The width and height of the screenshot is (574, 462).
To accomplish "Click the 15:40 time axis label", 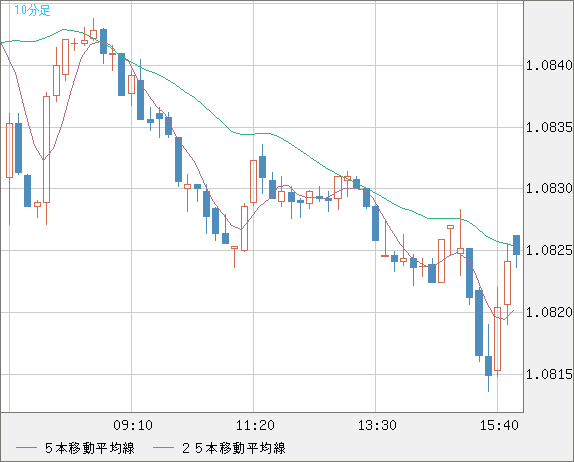I will (x=499, y=425).
